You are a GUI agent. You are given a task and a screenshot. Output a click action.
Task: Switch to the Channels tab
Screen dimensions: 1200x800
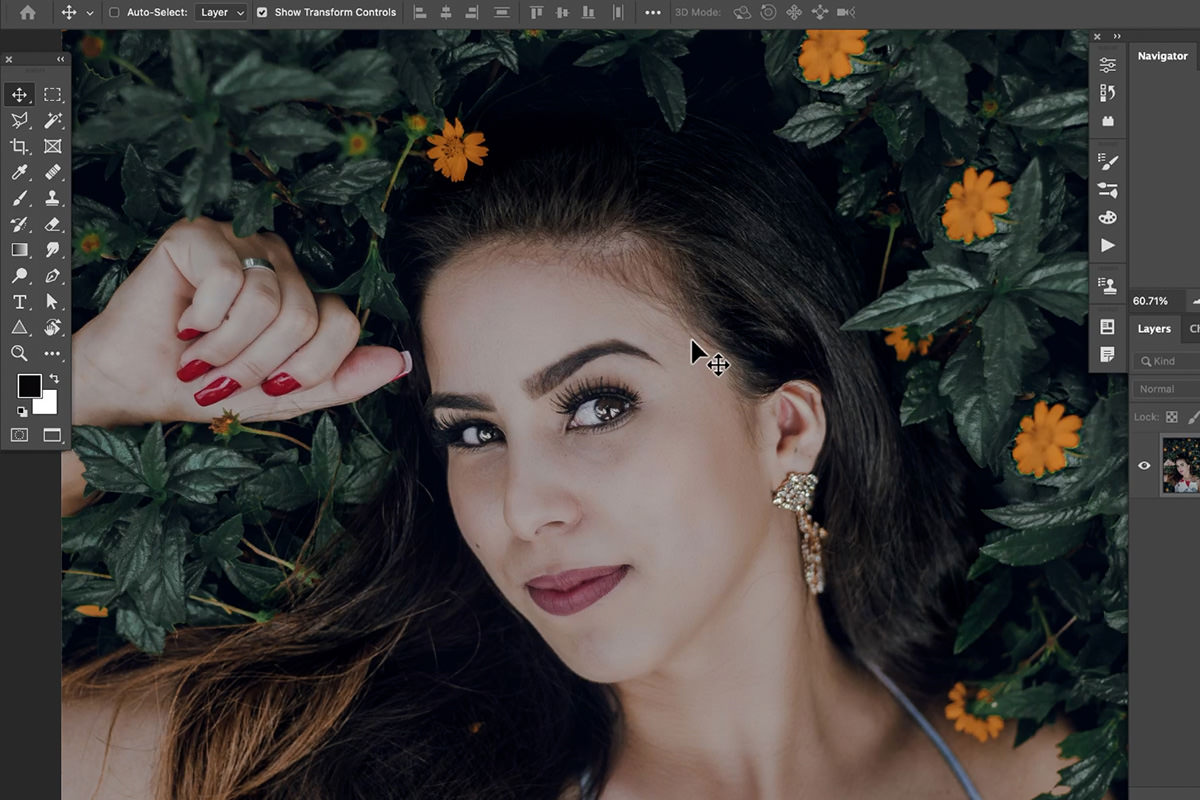pos(1196,328)
